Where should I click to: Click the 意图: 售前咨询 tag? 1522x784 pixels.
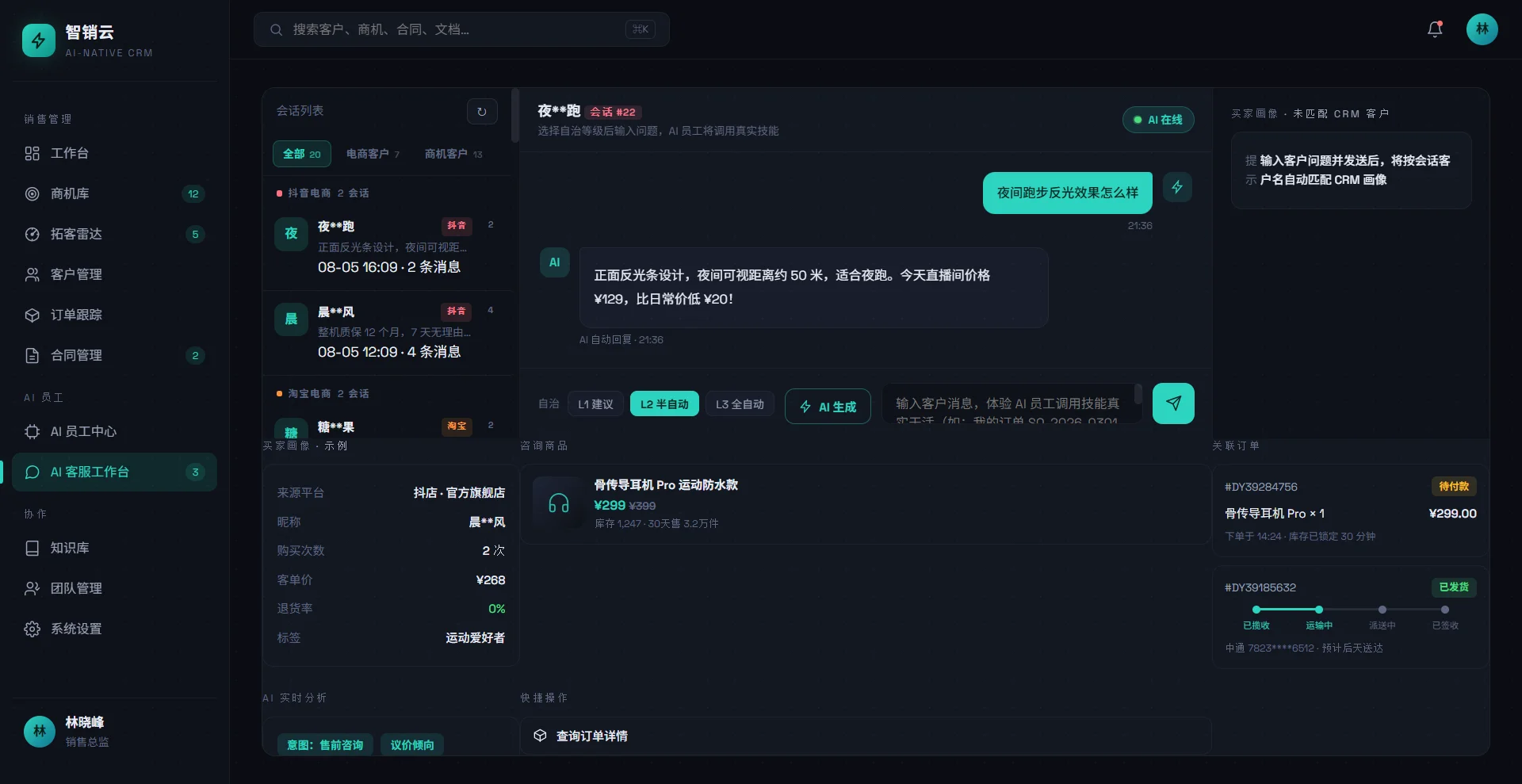325,745
